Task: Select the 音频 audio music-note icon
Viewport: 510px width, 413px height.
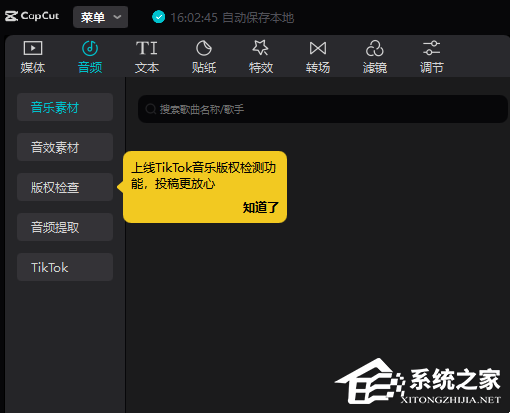Action: [x=90, y=48]
